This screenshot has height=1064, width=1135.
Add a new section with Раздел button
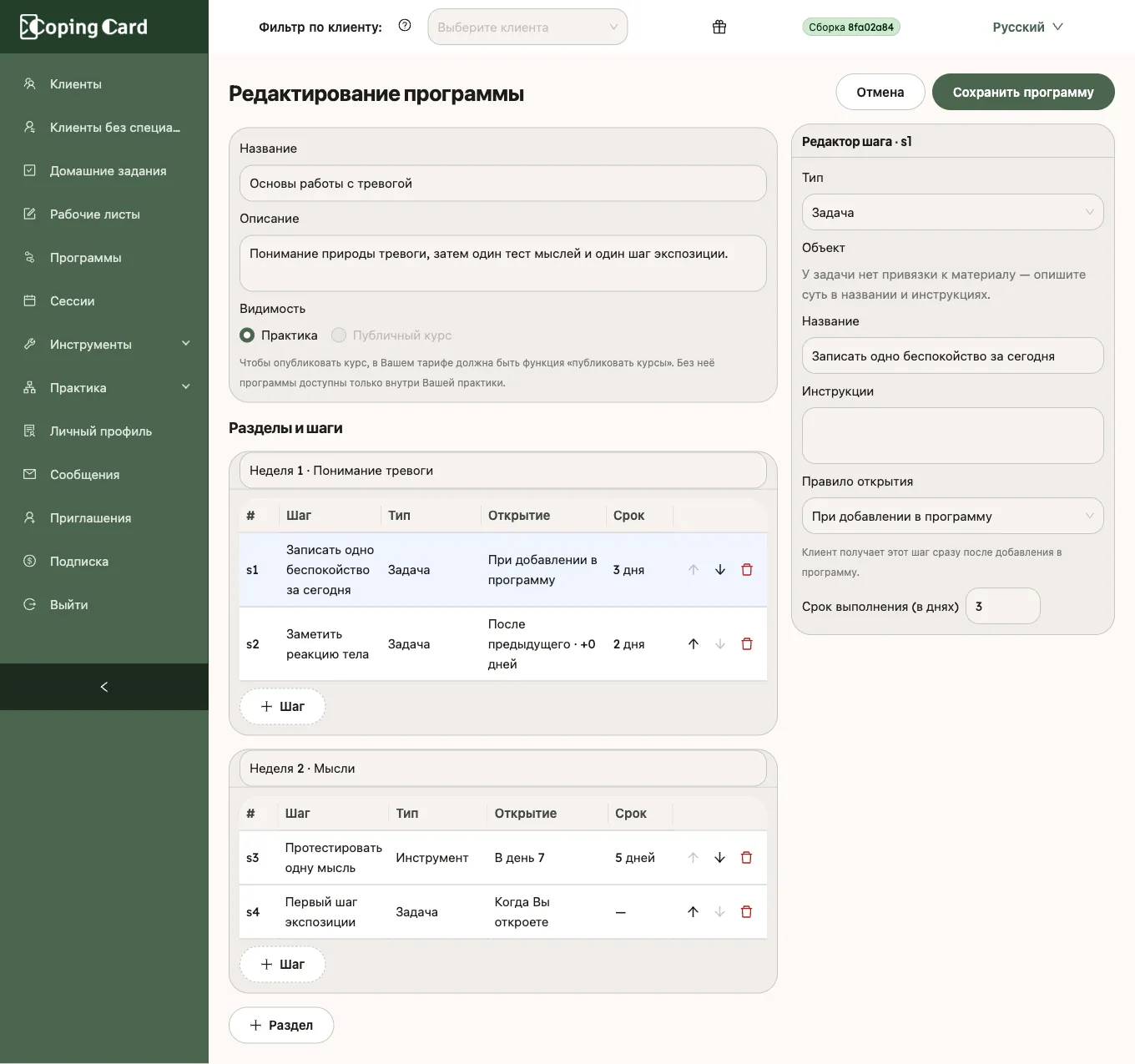(281, 1026)
